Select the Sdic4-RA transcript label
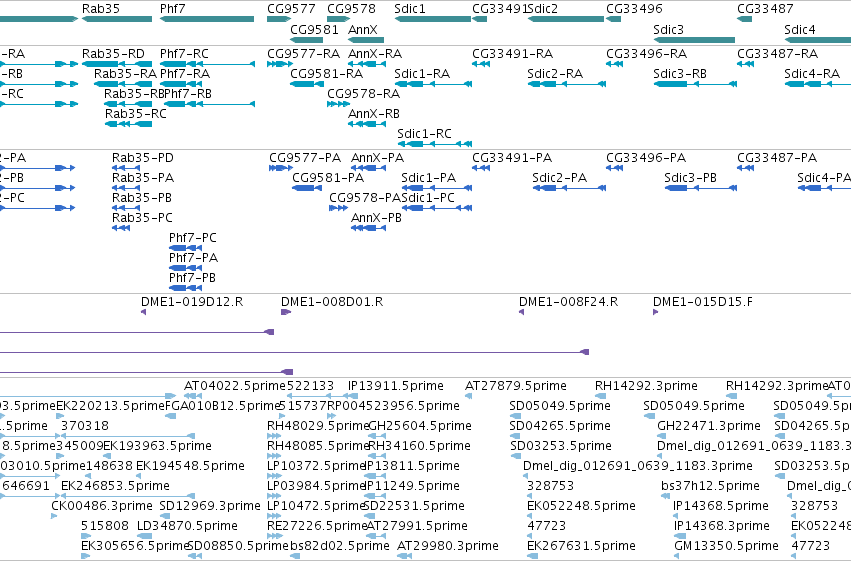This screenshot has width=851, height=561. point(812,74)
